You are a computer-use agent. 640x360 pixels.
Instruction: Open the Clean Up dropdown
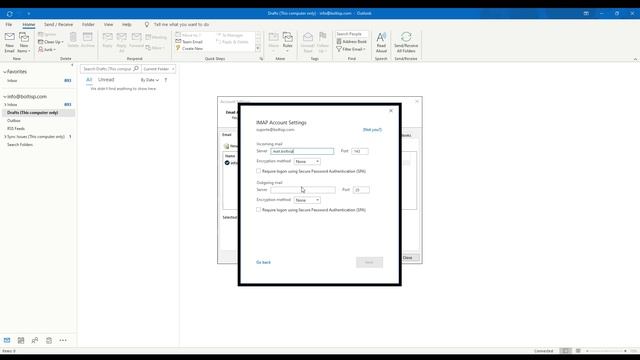[51, 42]
